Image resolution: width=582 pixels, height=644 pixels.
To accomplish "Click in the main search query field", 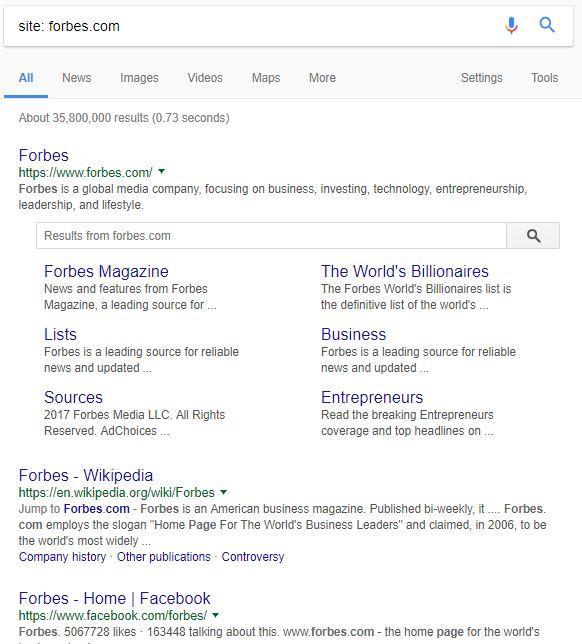I will [255, 26].
